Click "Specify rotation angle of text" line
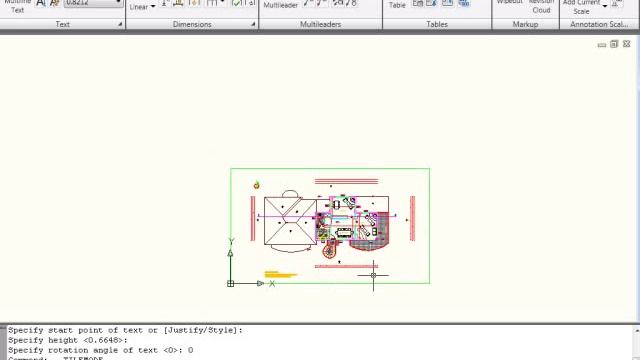 click(x=100, y=350)
